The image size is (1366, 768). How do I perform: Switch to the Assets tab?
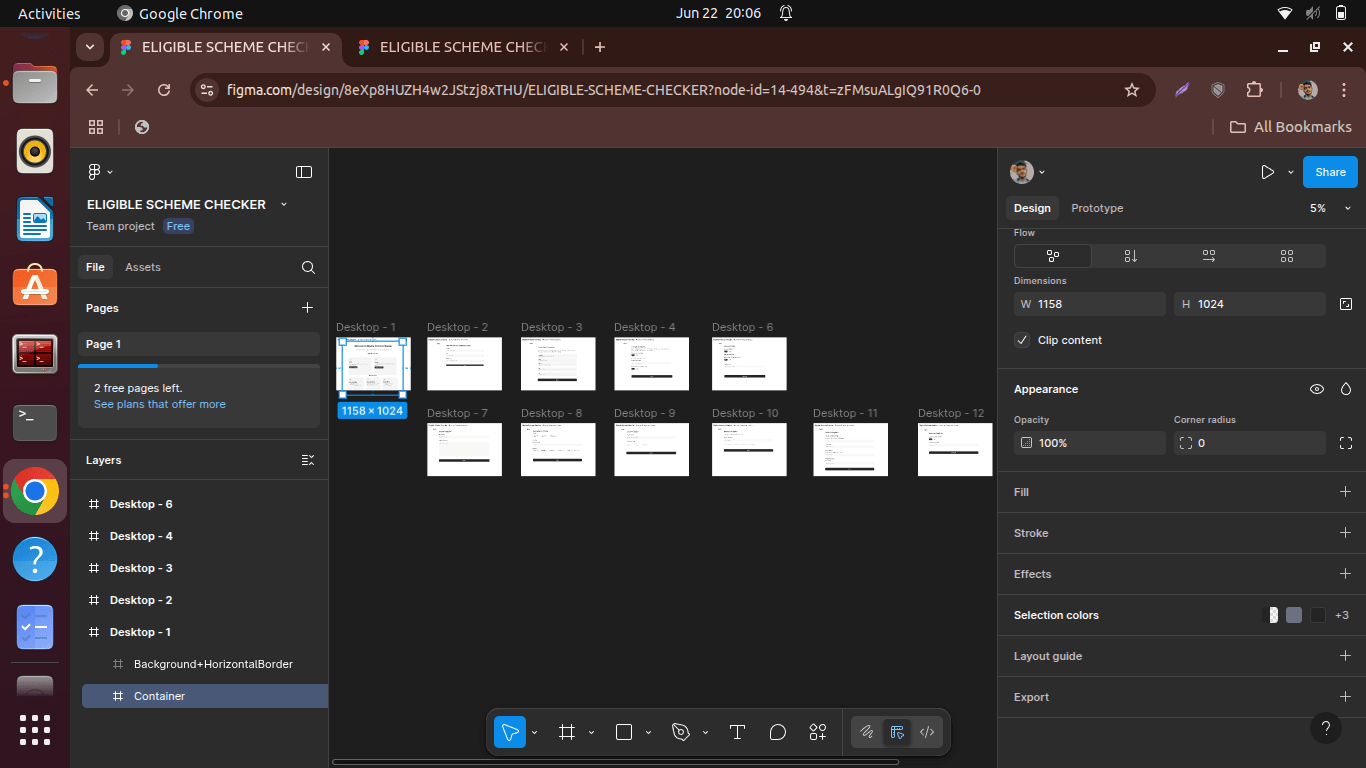click(x=143, y=267)
